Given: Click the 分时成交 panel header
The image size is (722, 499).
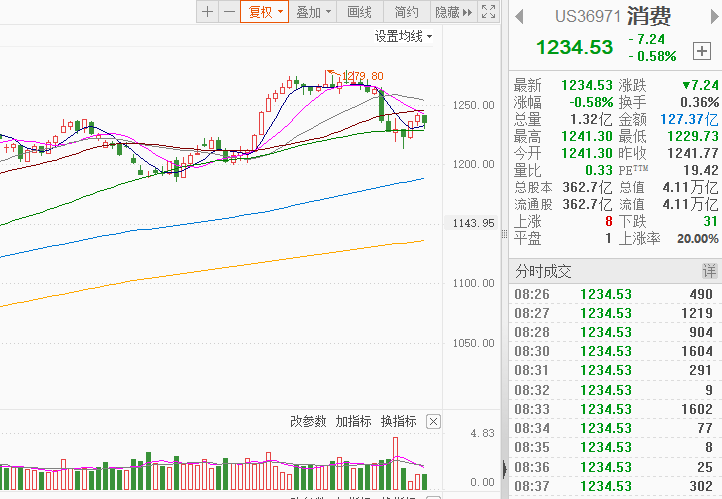Looking at the screenshot, I should point(545,271).
